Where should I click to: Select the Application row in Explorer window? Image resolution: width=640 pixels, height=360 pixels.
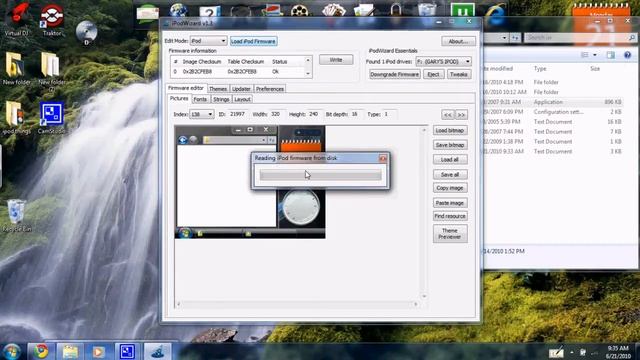click(553, 102)
